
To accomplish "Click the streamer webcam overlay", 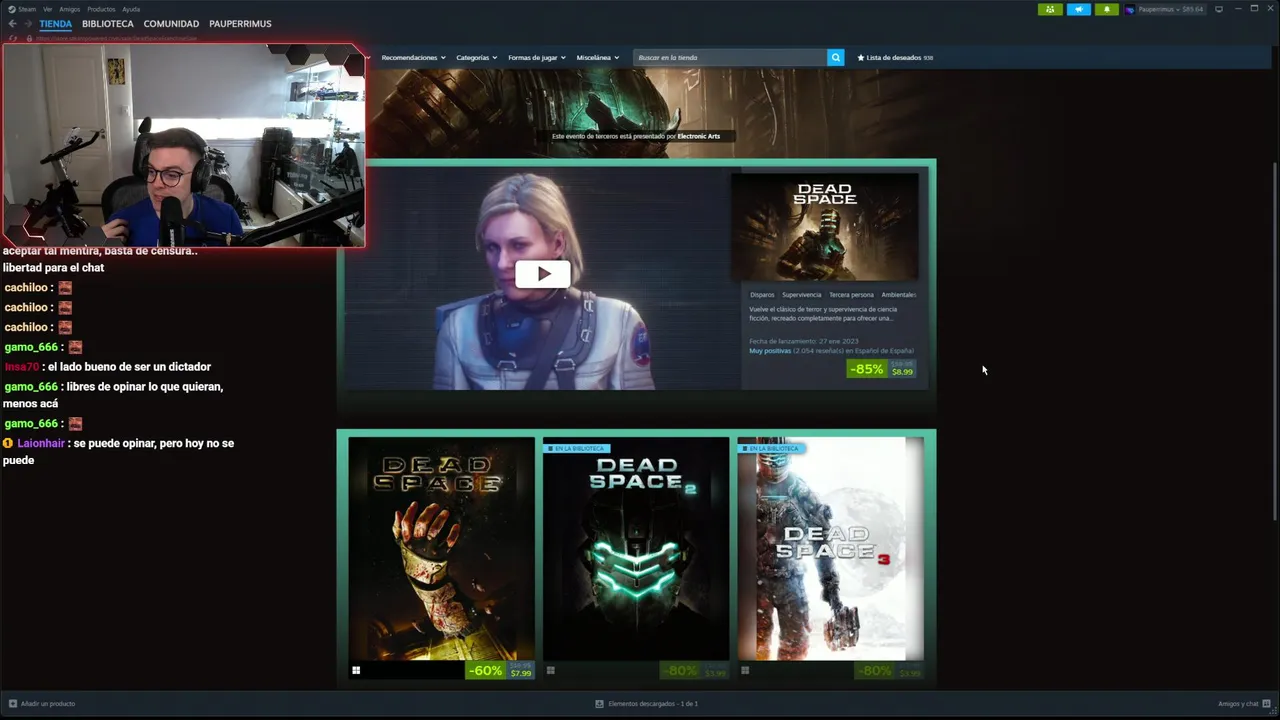I will point(184,145).
